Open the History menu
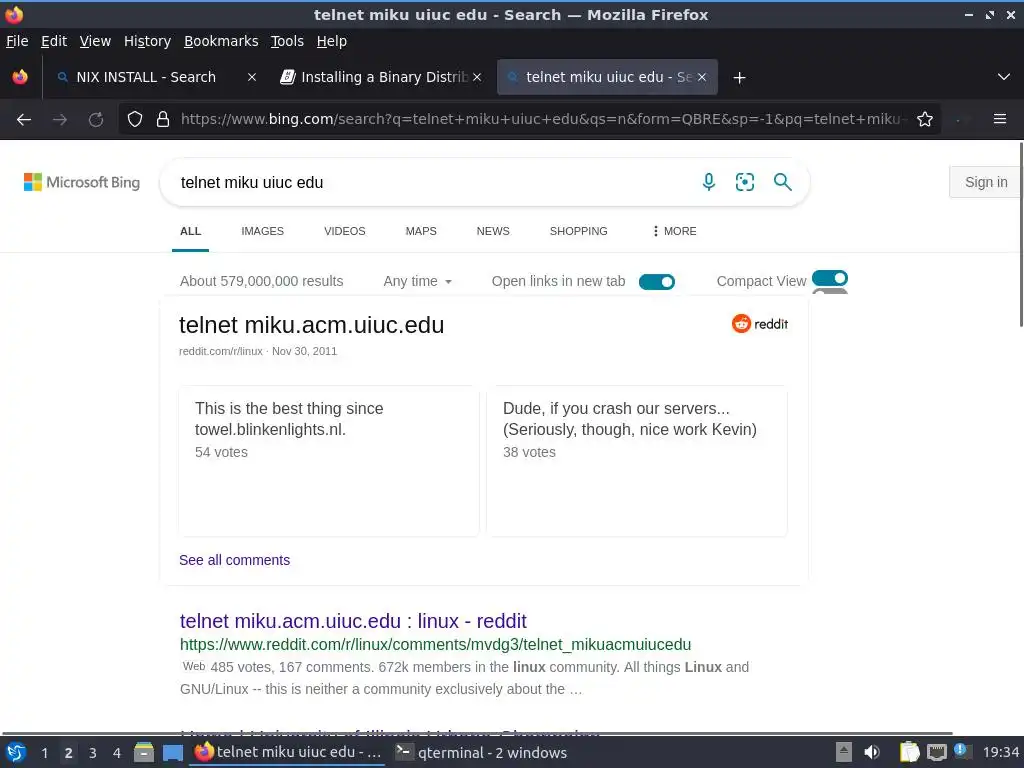The height and width of the screenshot is (768, 1024). pos(148,41)
